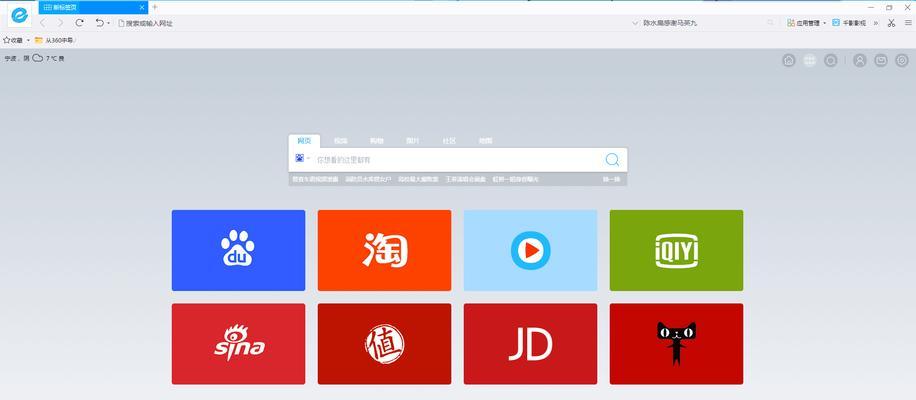Click the first hot search suggestion link
The image size is (916, 400).
[315, 179]
